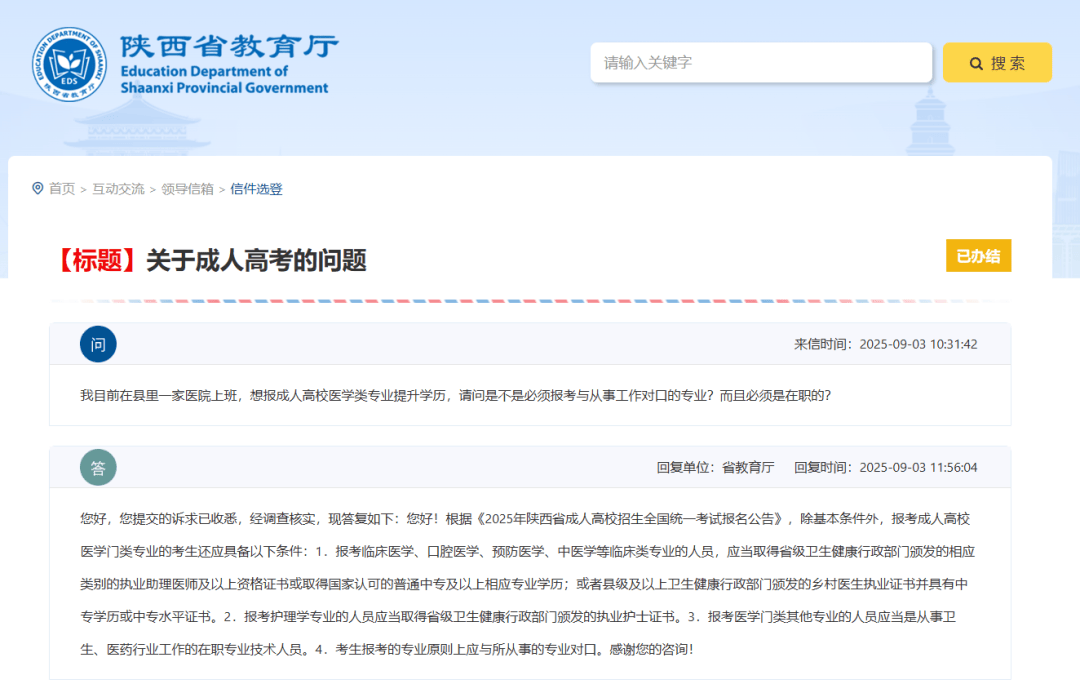Click the Education Department of Shaanxi English subtitle
1080x693 pixels.
click(225, 79)
